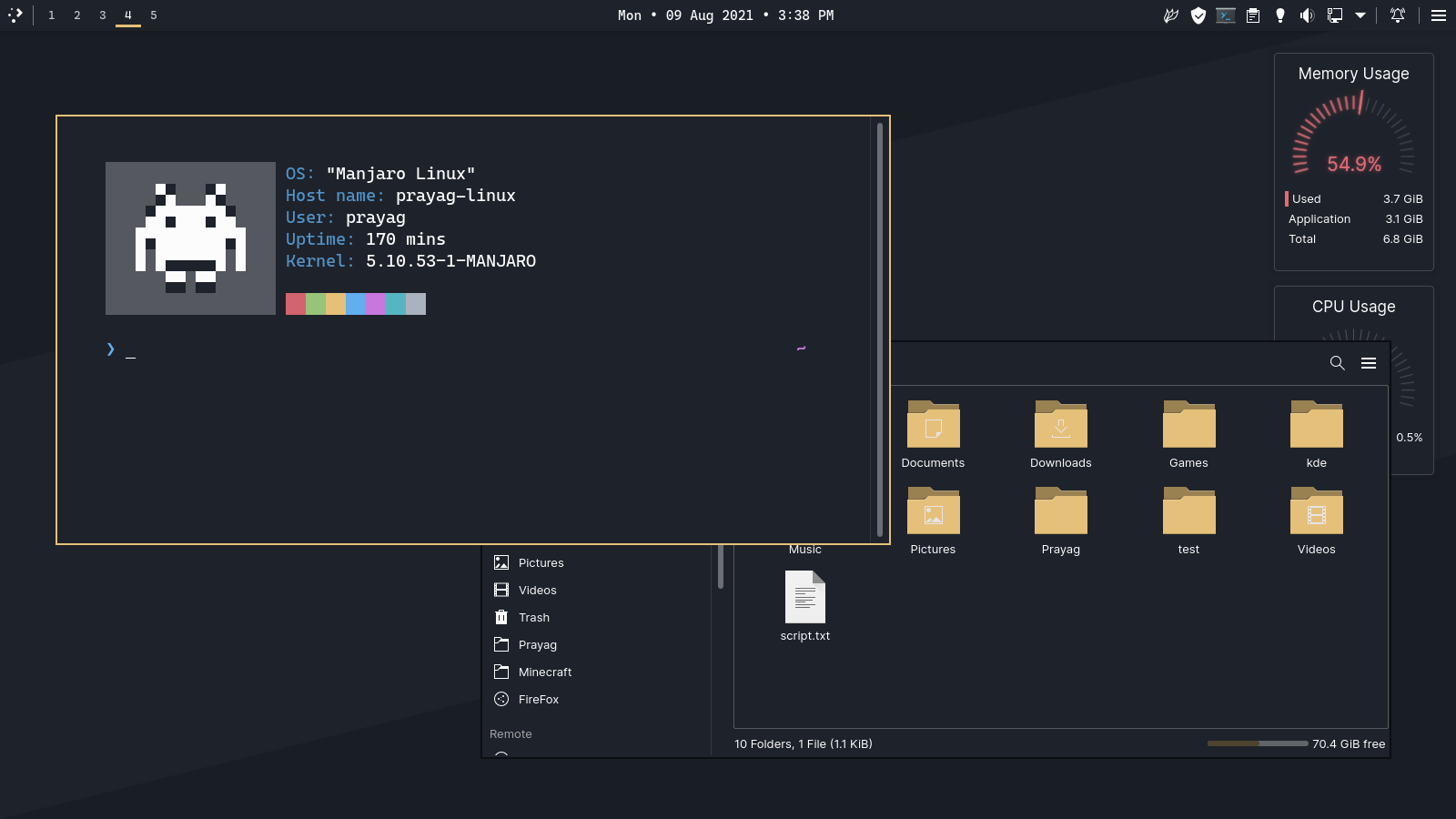Viewport: 1456px width, 819px height.
Task: Open the clipboard tray icon
Action: click(x=1253, y=15)
